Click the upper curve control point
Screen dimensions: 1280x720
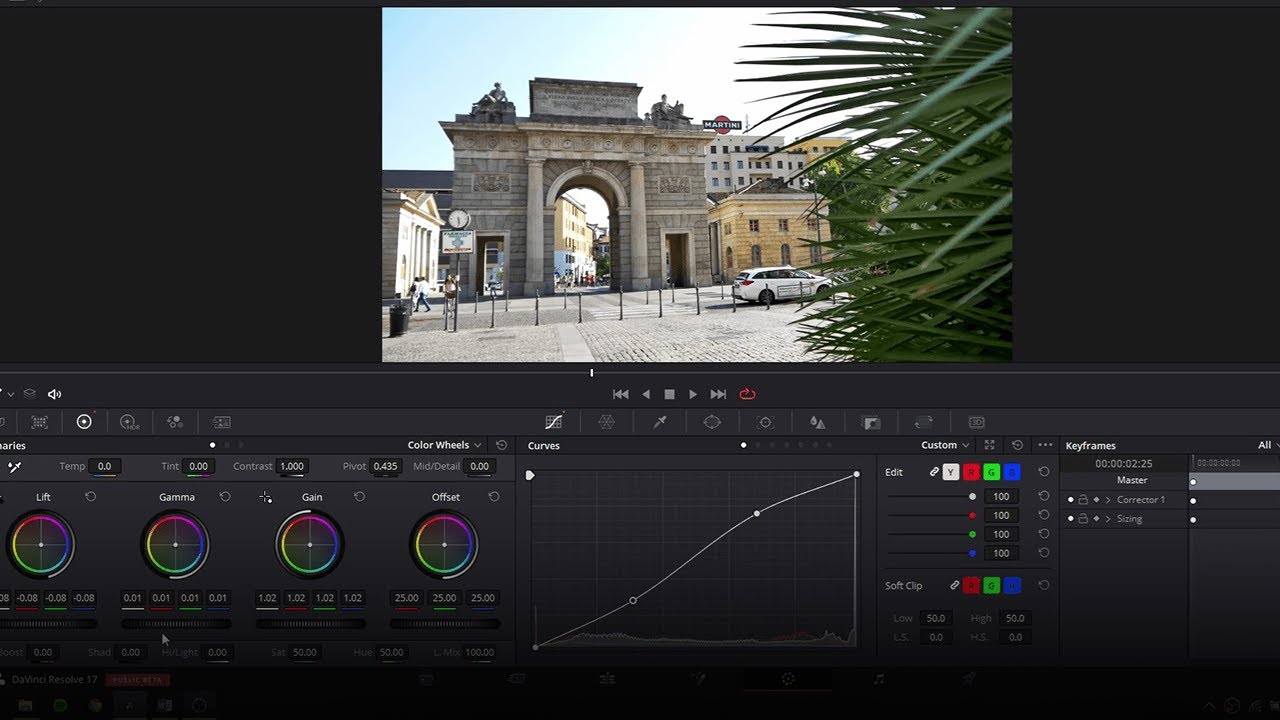pos(757,513)
